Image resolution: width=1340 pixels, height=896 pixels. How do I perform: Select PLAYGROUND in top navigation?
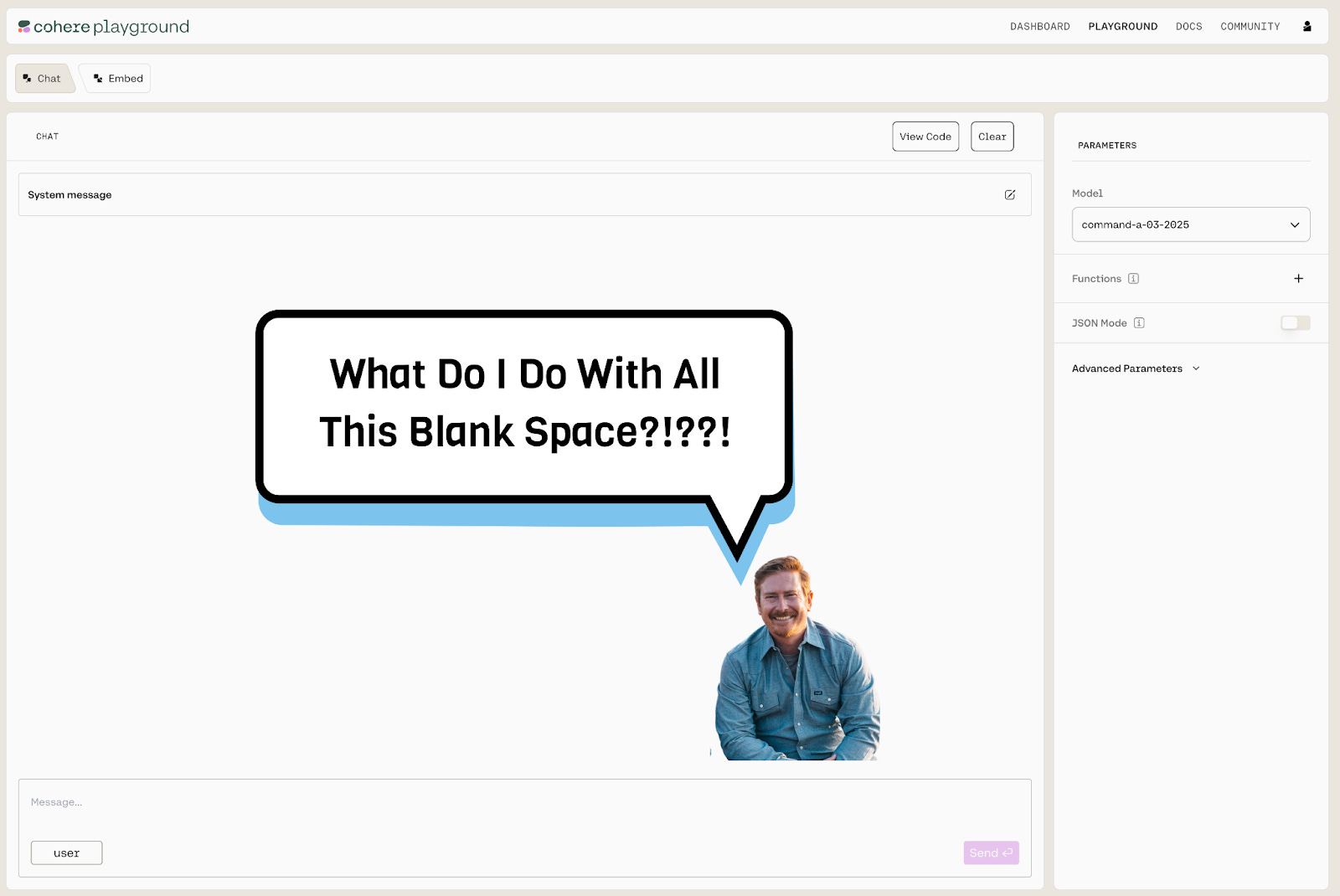click(x=1123, y=27)
